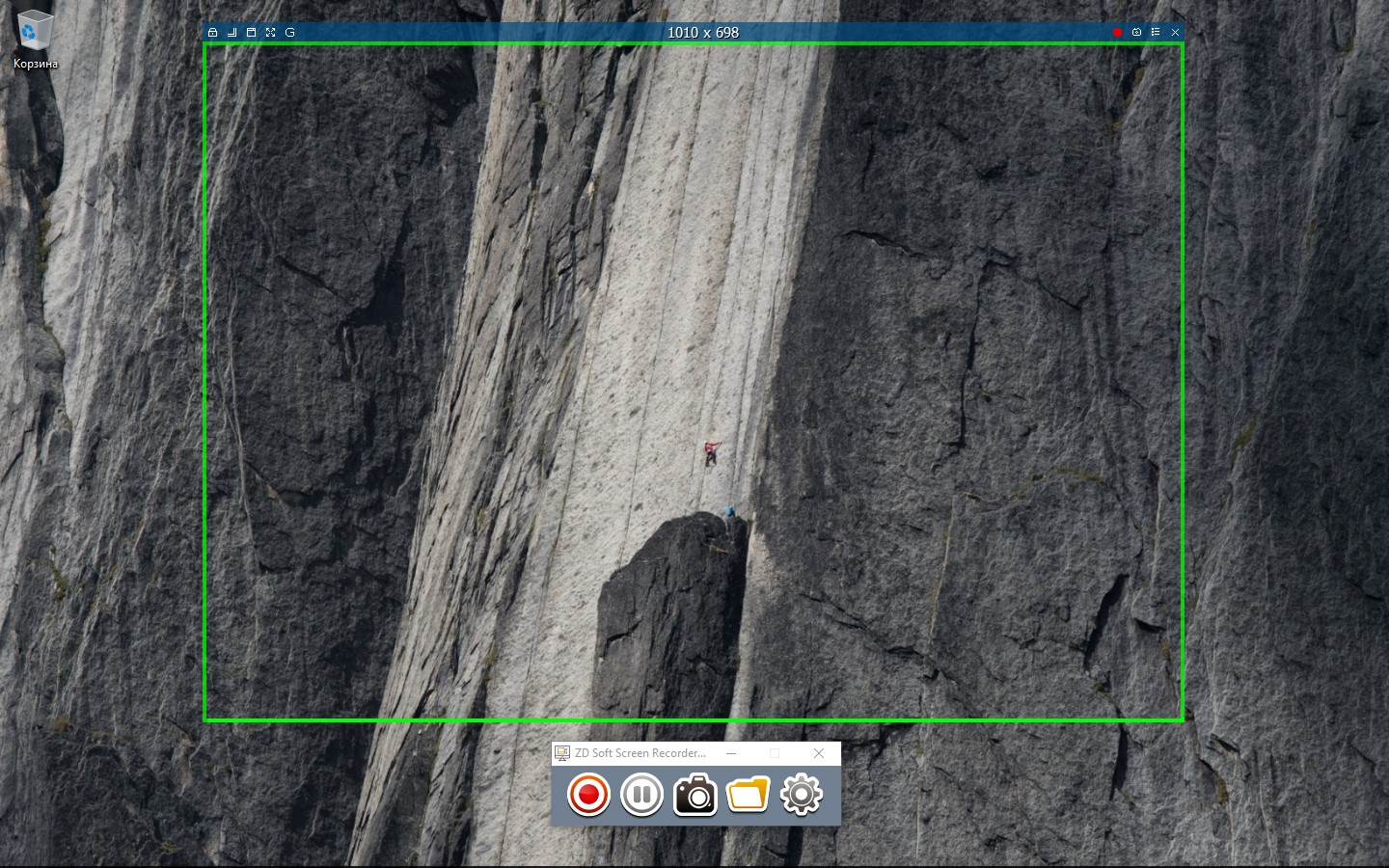1389x868 pixels.
Task: Open recorder settings via the gear icon
Action: (x=801, y=796)
